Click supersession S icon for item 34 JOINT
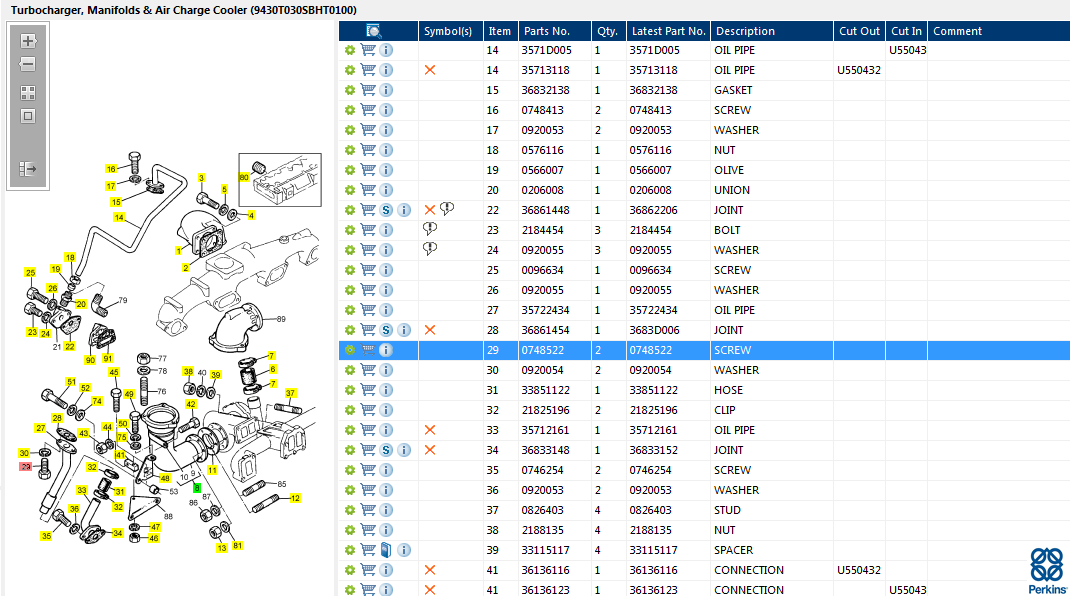This screenshot has width=1070, height=596. 386,450
